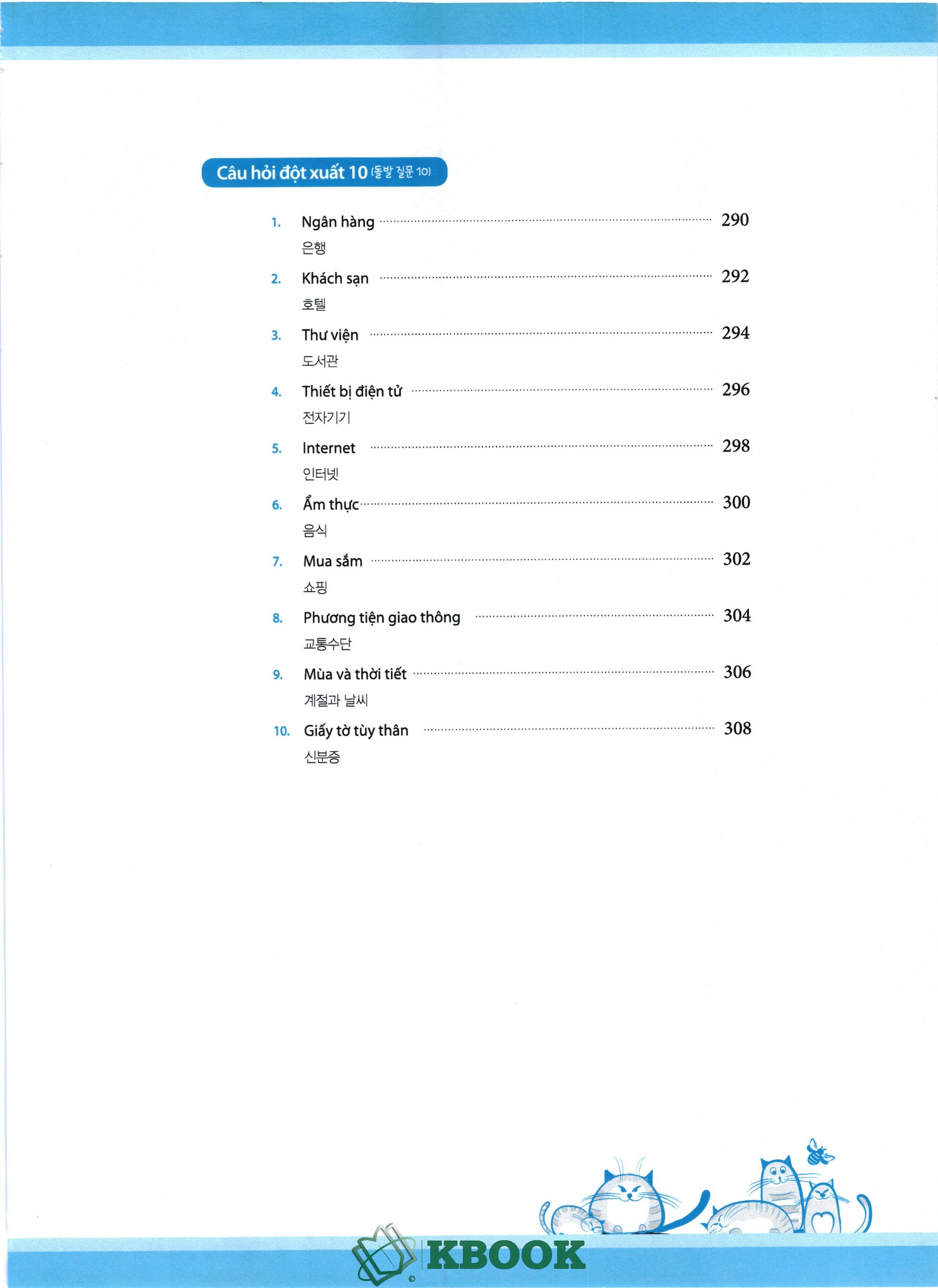The height and width of the screenshot is (1288, 938).
Task: Open "Phương tiện giao thông" entry
Action: 381,617
